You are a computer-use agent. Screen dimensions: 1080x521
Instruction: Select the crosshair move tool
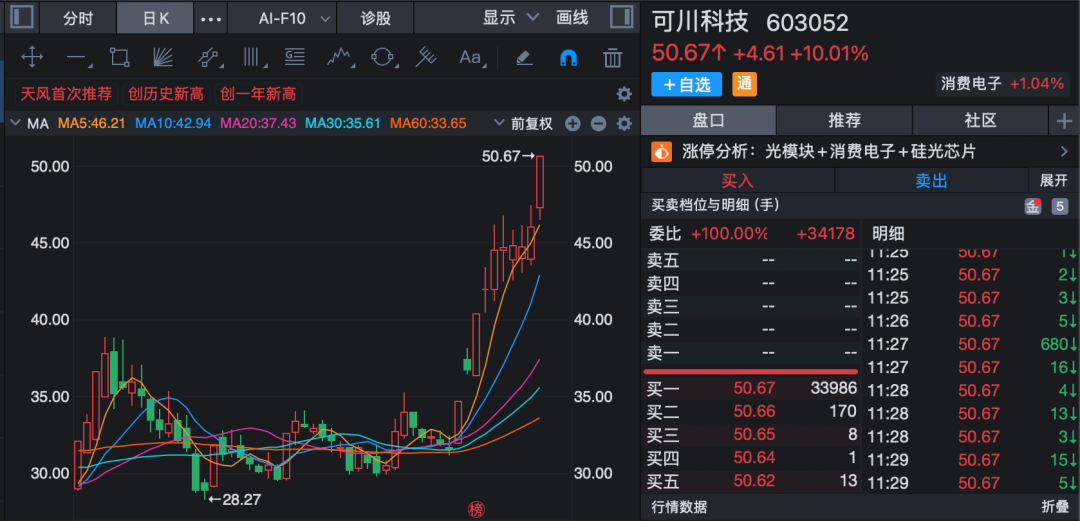coord(31,57)
